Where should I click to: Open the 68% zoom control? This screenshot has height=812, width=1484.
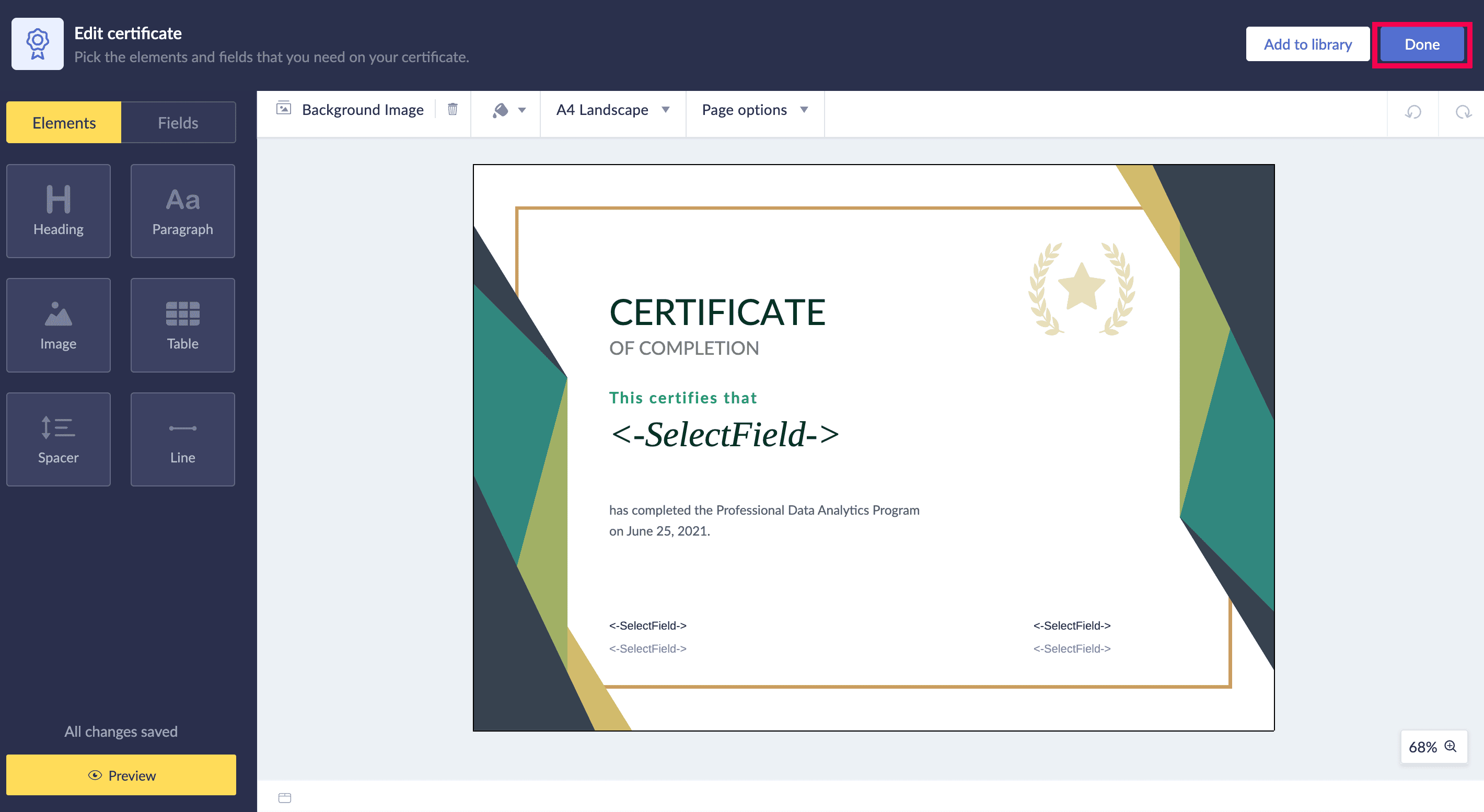coord(1433,746)
